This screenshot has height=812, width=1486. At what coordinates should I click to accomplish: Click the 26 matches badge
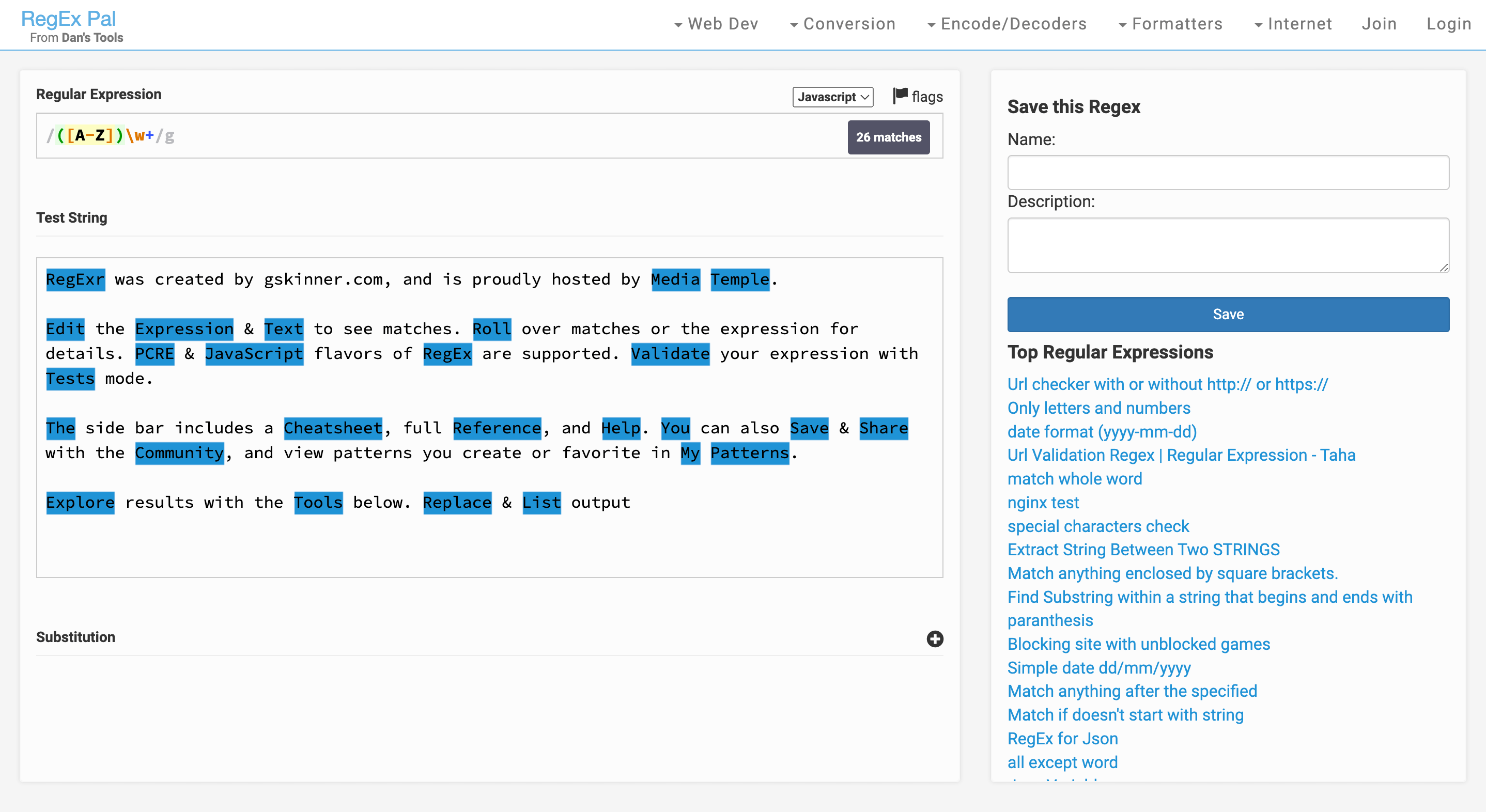tap(888, 137)
